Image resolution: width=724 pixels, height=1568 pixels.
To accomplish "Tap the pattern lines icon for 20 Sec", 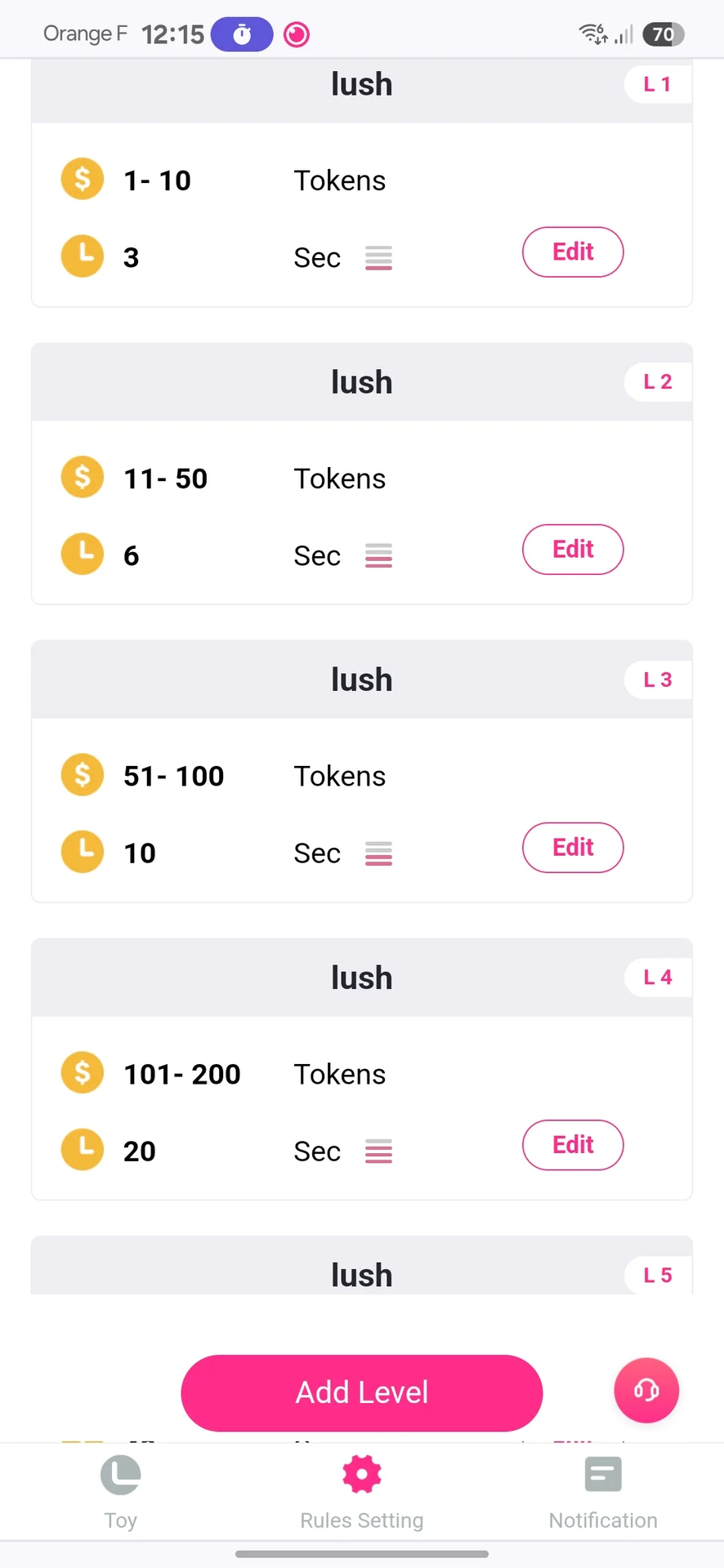I will (378, 1151).
